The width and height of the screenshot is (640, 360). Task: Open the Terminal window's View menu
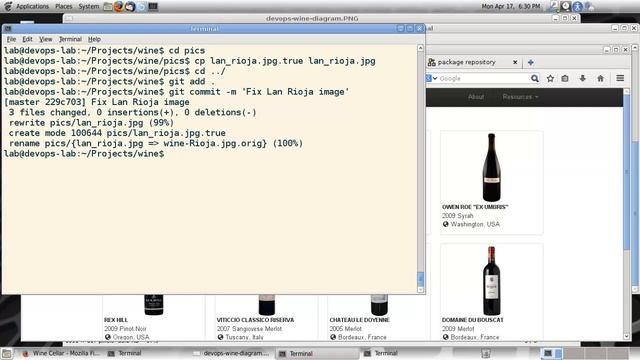(46, 39)
